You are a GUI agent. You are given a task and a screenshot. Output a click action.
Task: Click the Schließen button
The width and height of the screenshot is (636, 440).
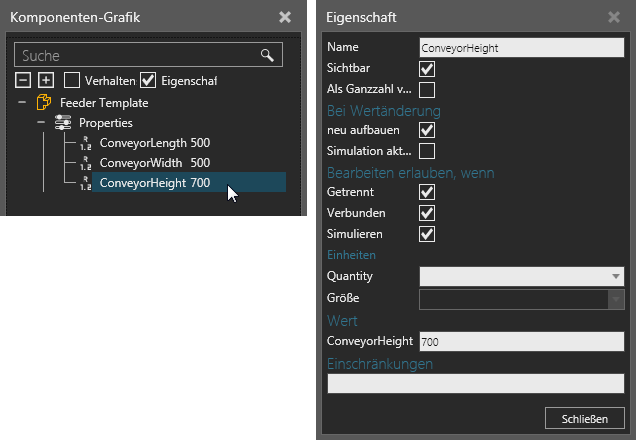tap(584, 419)
